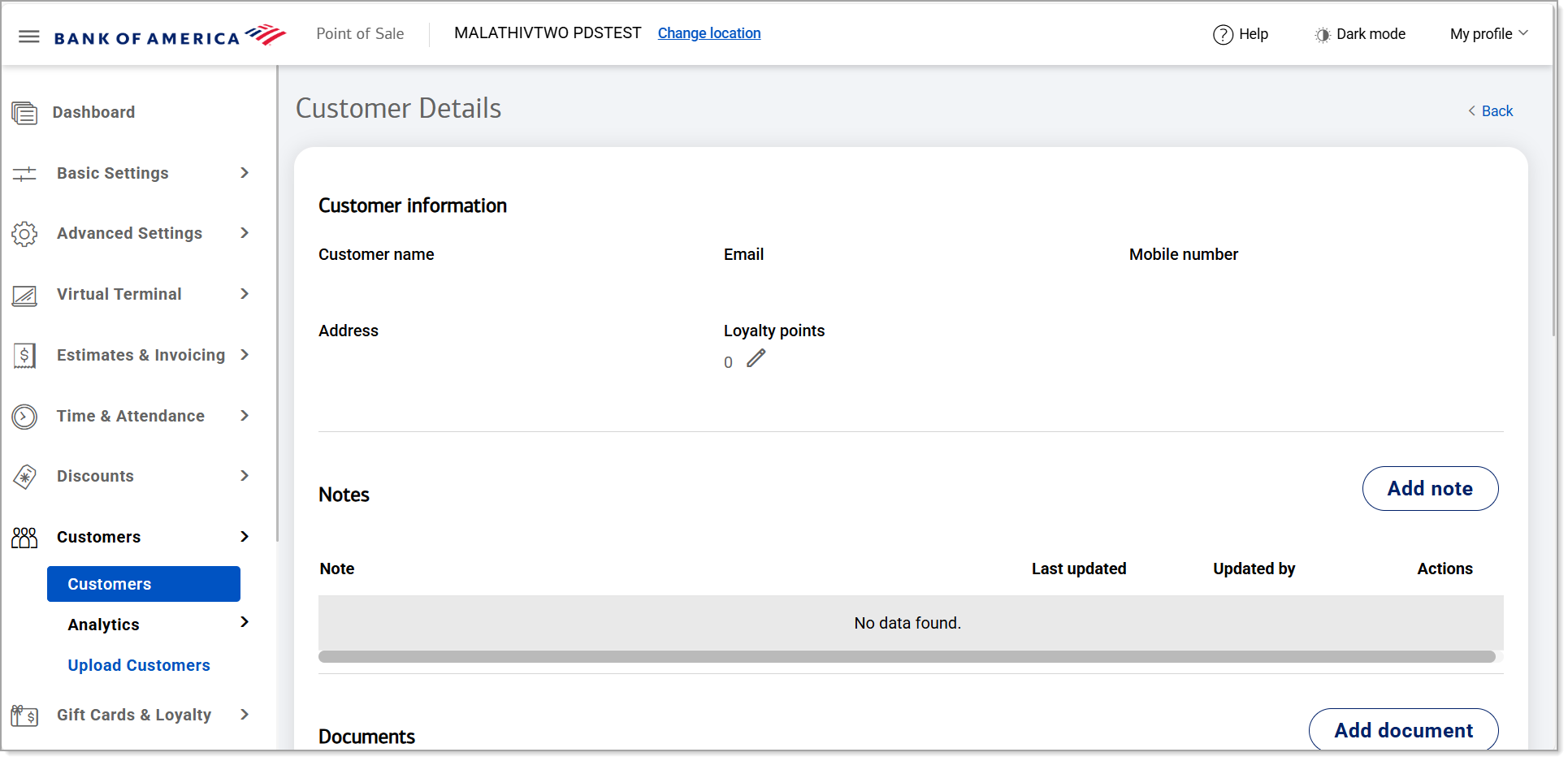This screenshot has height=761, width=1568.
Task: Click the Notes section heading
Action: tap(344, 495)
